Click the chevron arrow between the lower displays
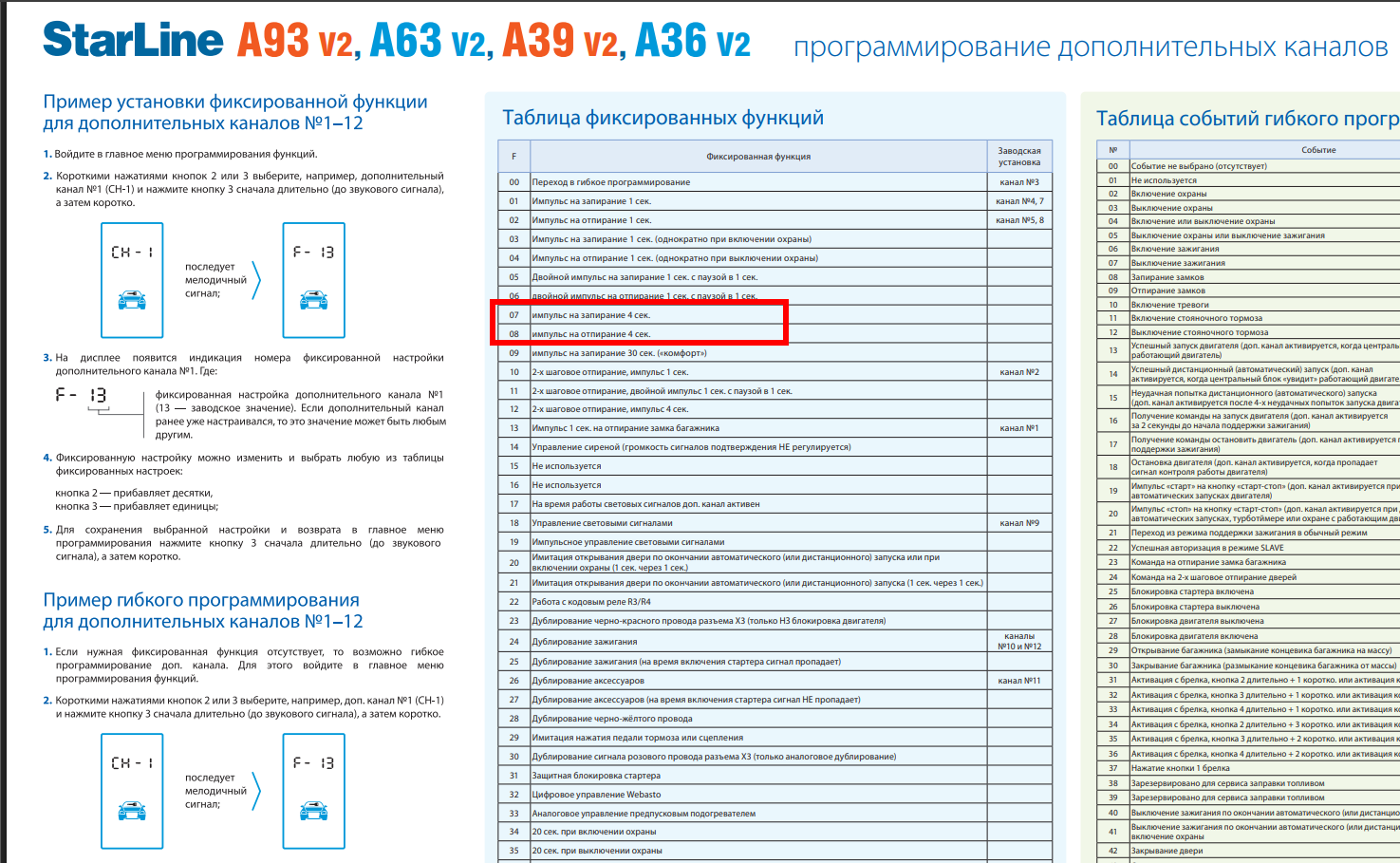The image size is (1400, 863). [256, 791]
